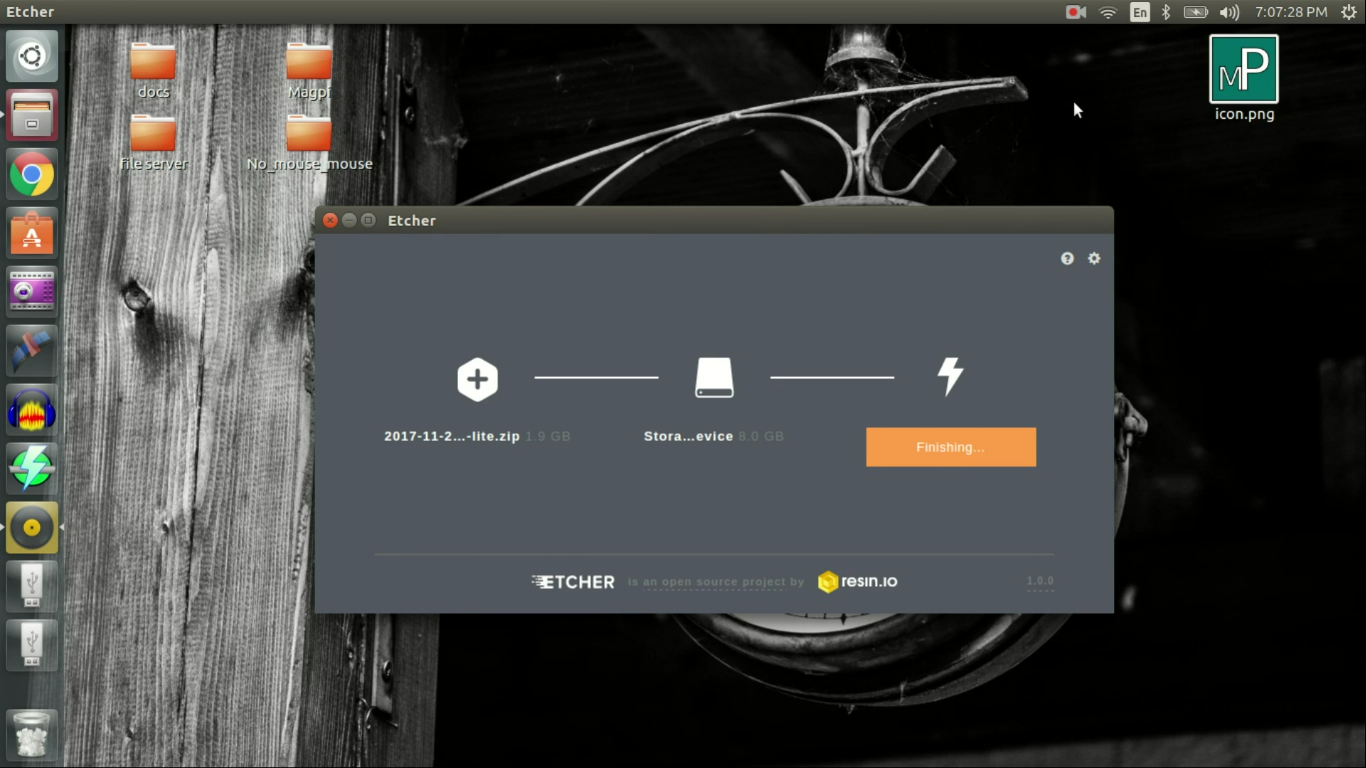Viewport: 1366px width, 768px height.
Task: Open Etcher settings gear icon
Action: coord(1094,258)
